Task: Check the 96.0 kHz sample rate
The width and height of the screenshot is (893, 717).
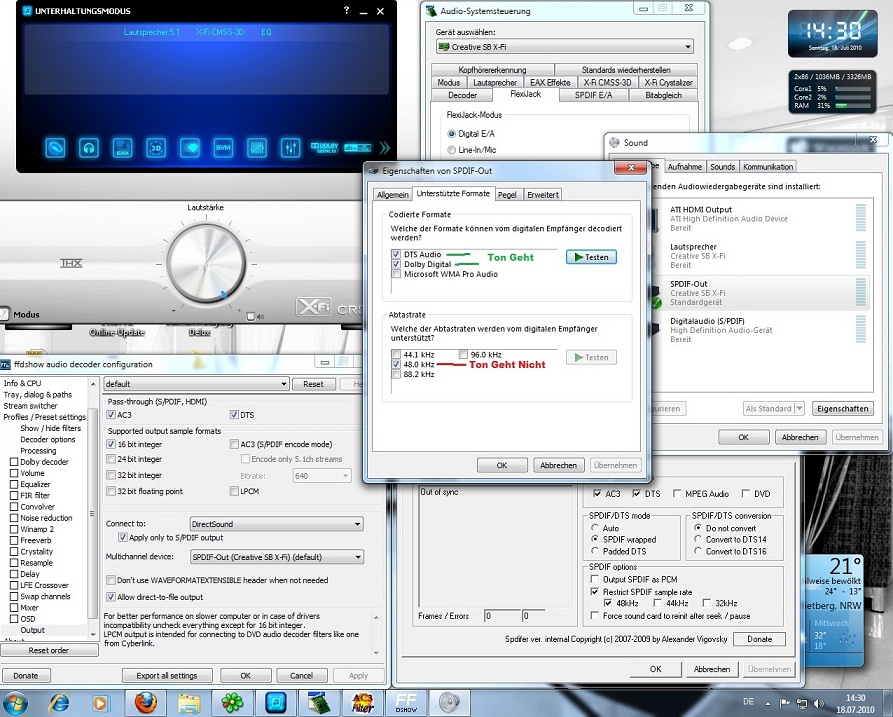Action: (463, 354)
